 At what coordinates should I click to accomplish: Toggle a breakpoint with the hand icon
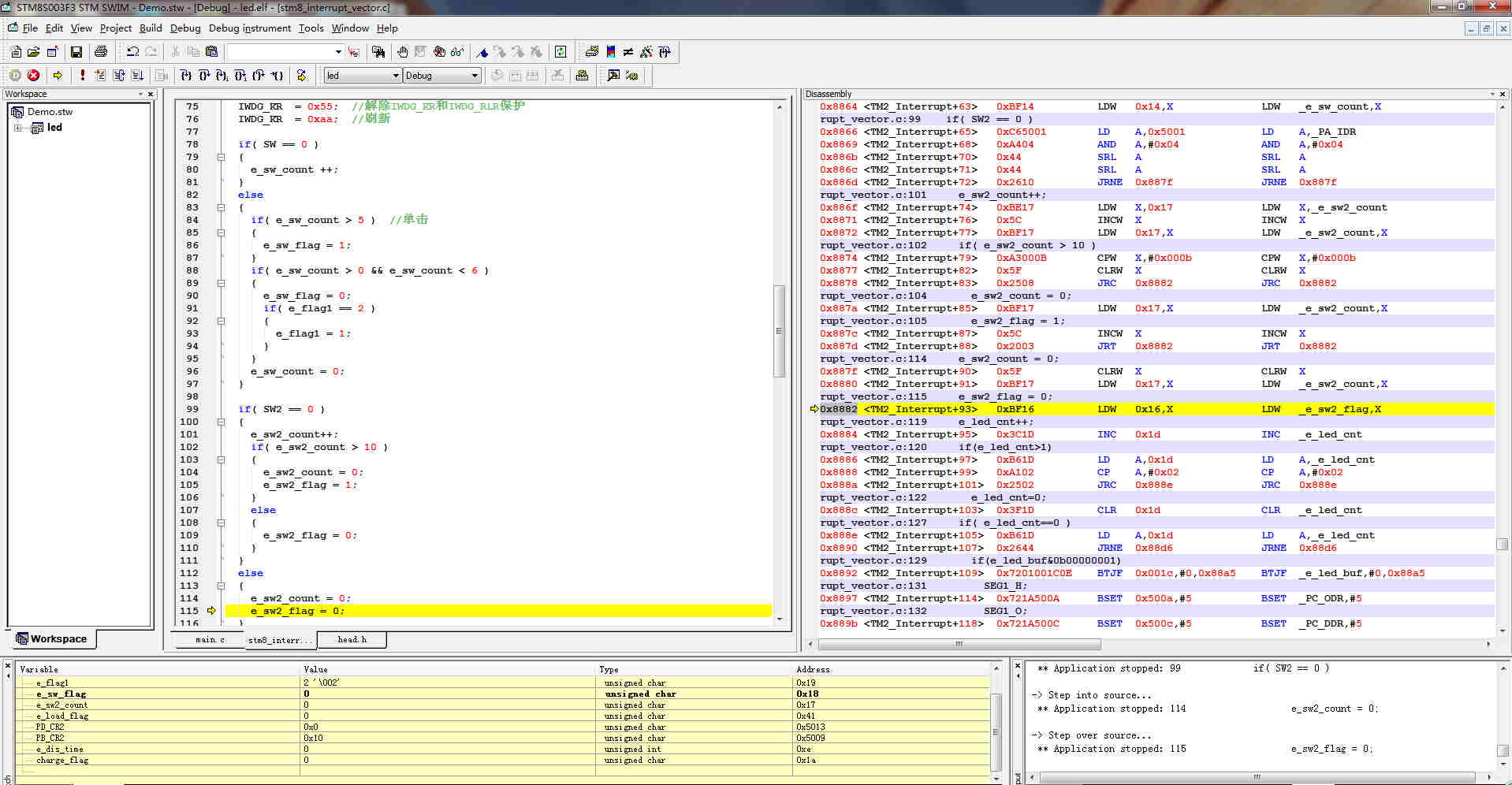pos(403,52)
